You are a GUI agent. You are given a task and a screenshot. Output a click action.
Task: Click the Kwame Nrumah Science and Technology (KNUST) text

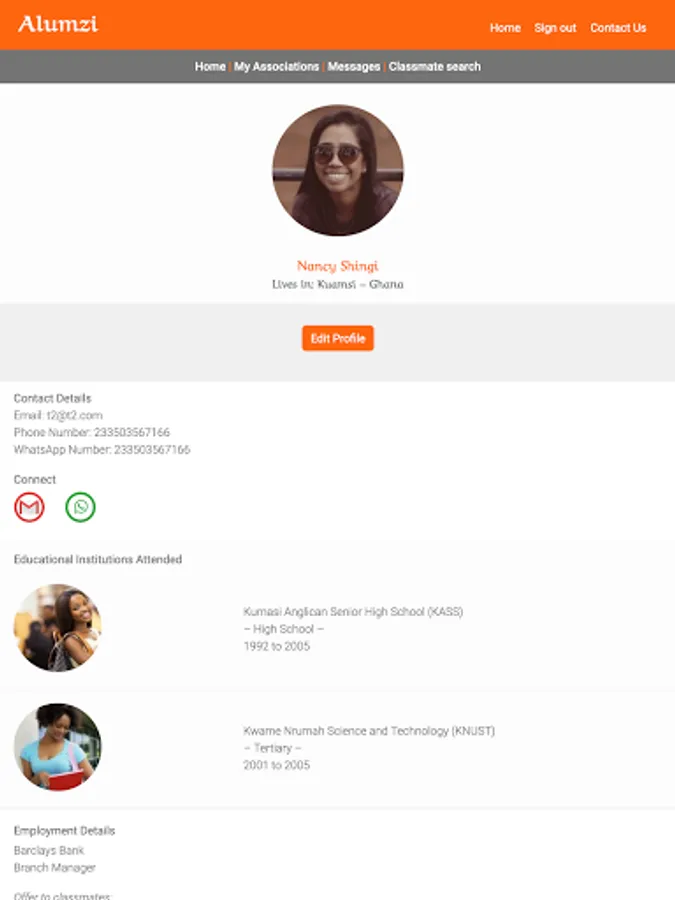369,731
